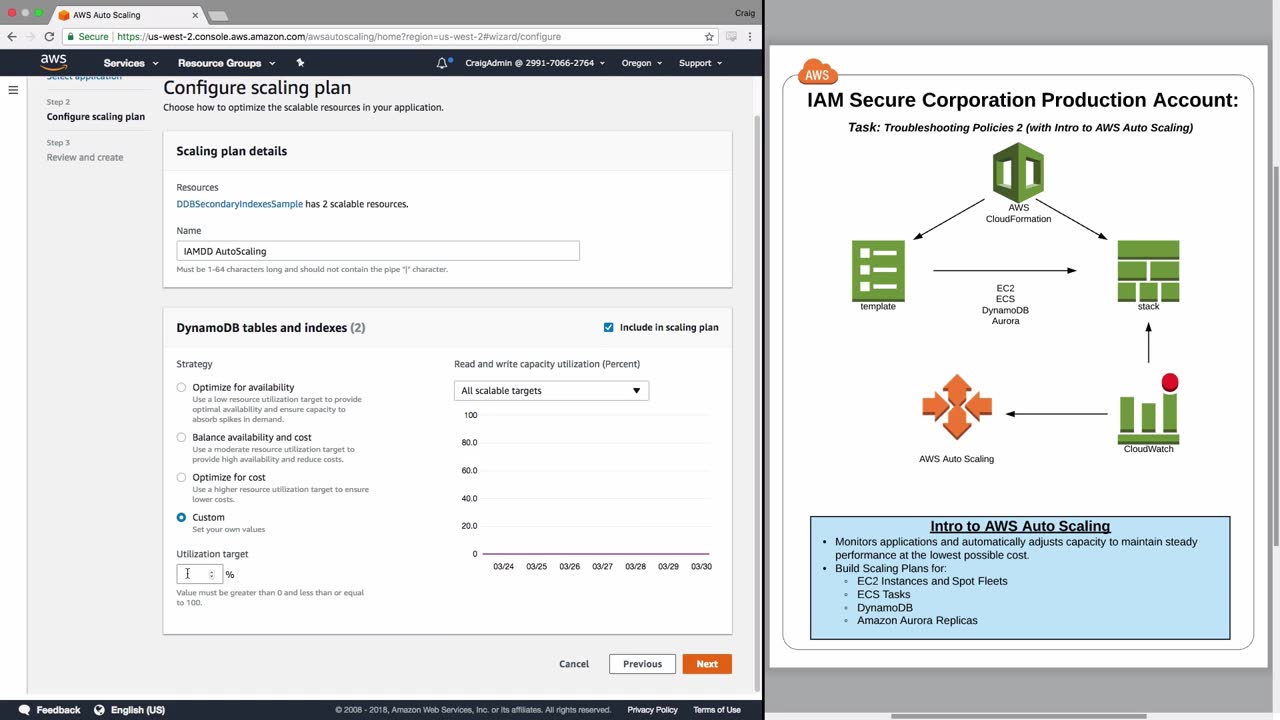Click the Previous button
The image size is (1280, 720).
tap(642, 664)
